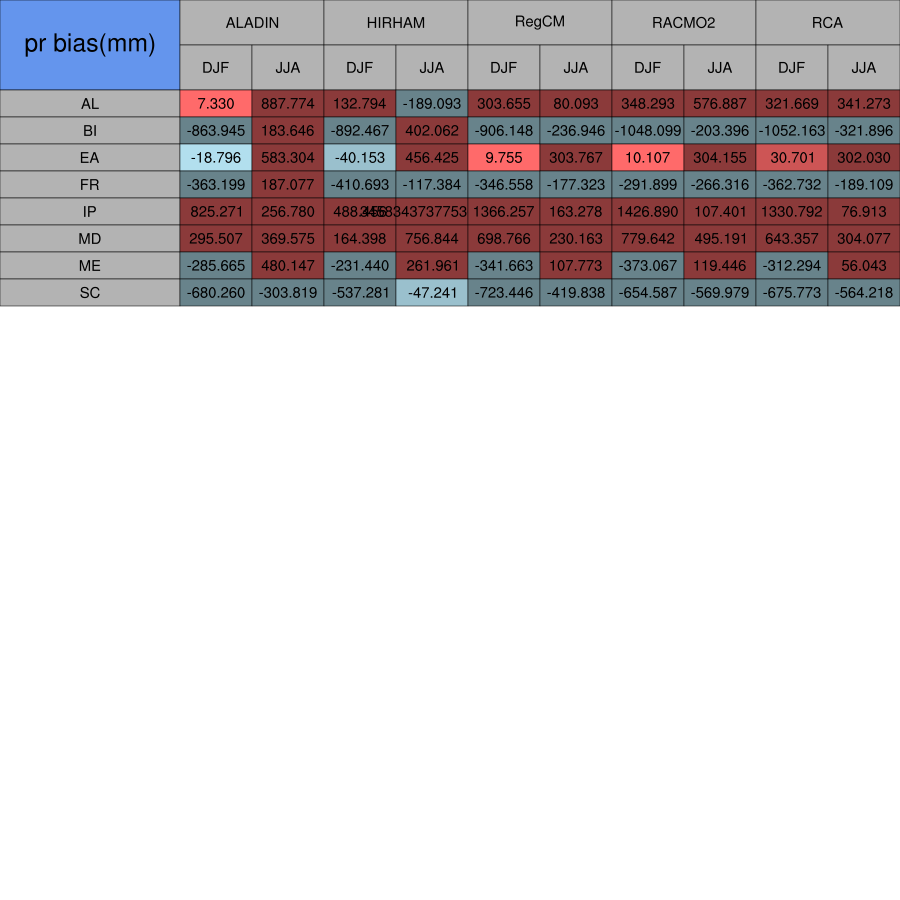Select the ALADIN column header
Image resolution: width=900 pixels, height=900 pixels.
pos(252,22)
